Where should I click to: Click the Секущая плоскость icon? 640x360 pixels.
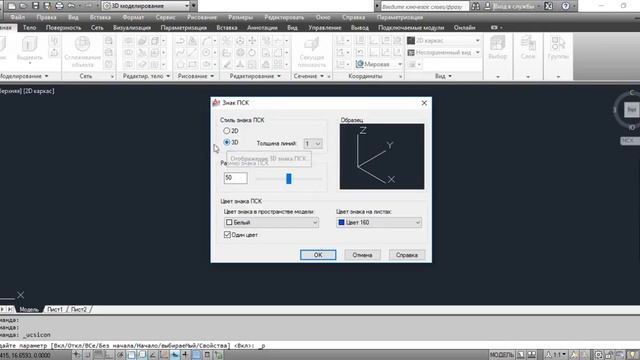(x=311, y=44)
